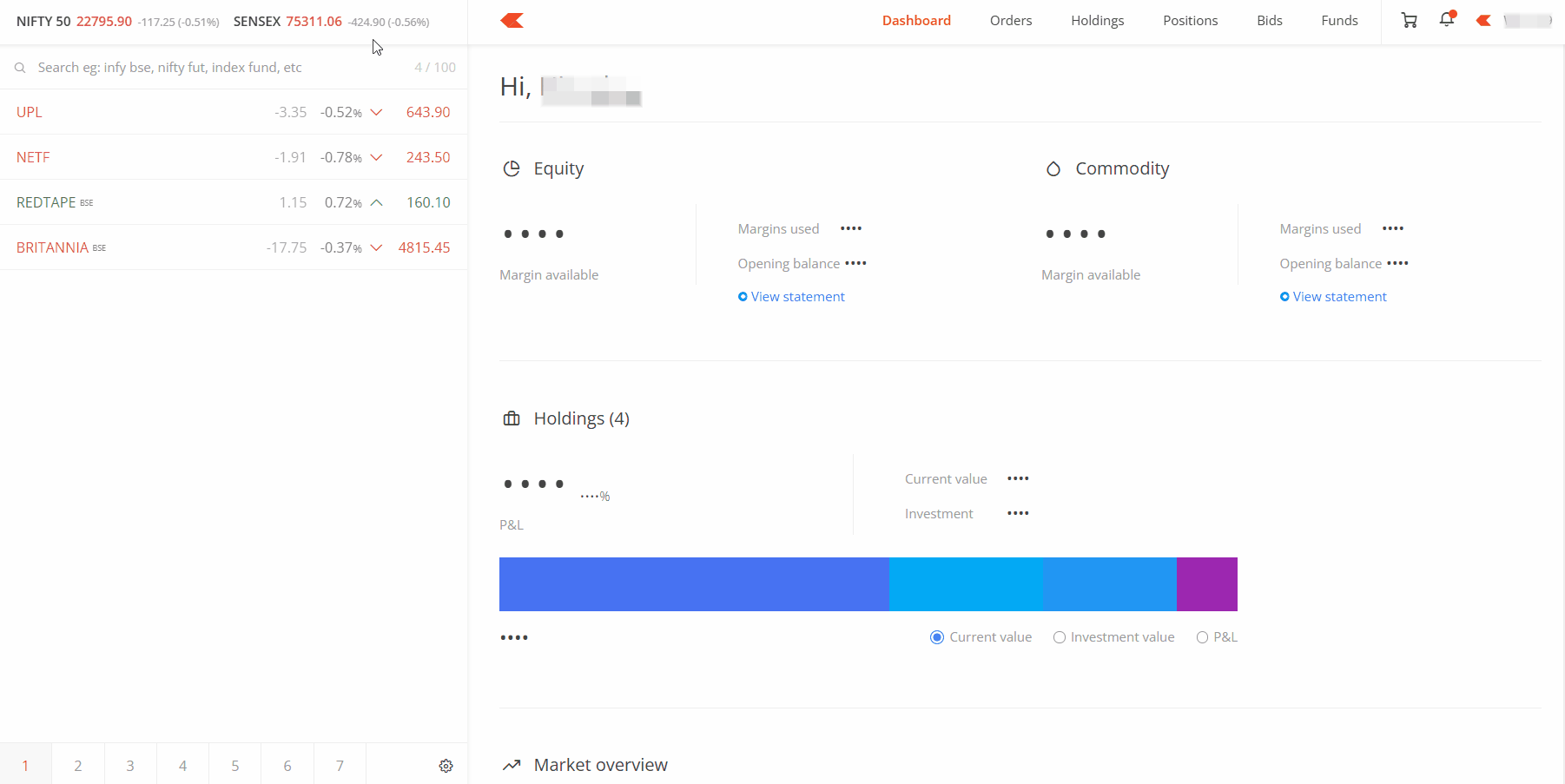Click the 4 / 100 watchlist count
The width and height of the screenshot is (1565, 784).
click(435, 68)
